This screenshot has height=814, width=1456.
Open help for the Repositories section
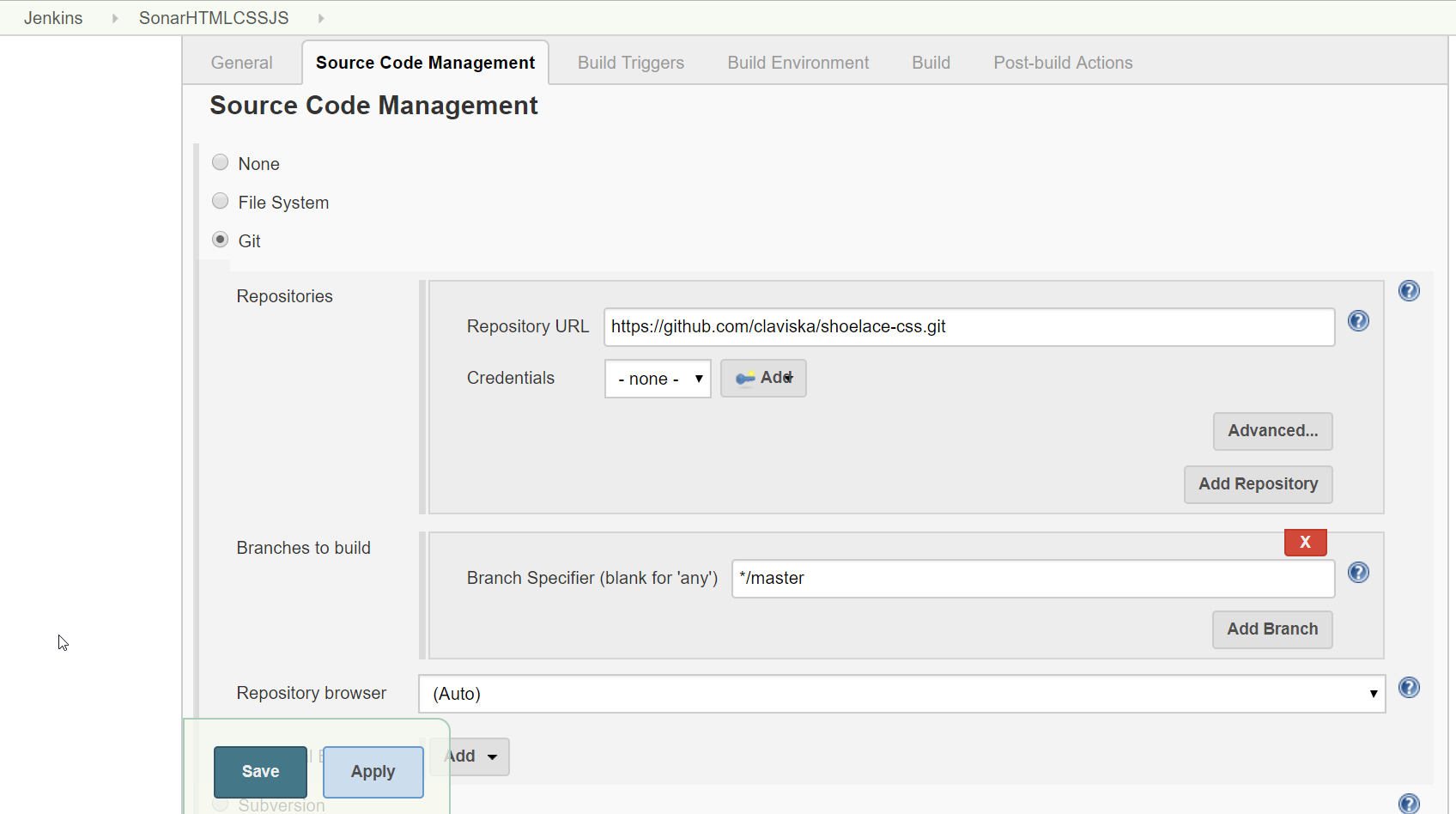pyautogui.click(x=1409, y=291)
